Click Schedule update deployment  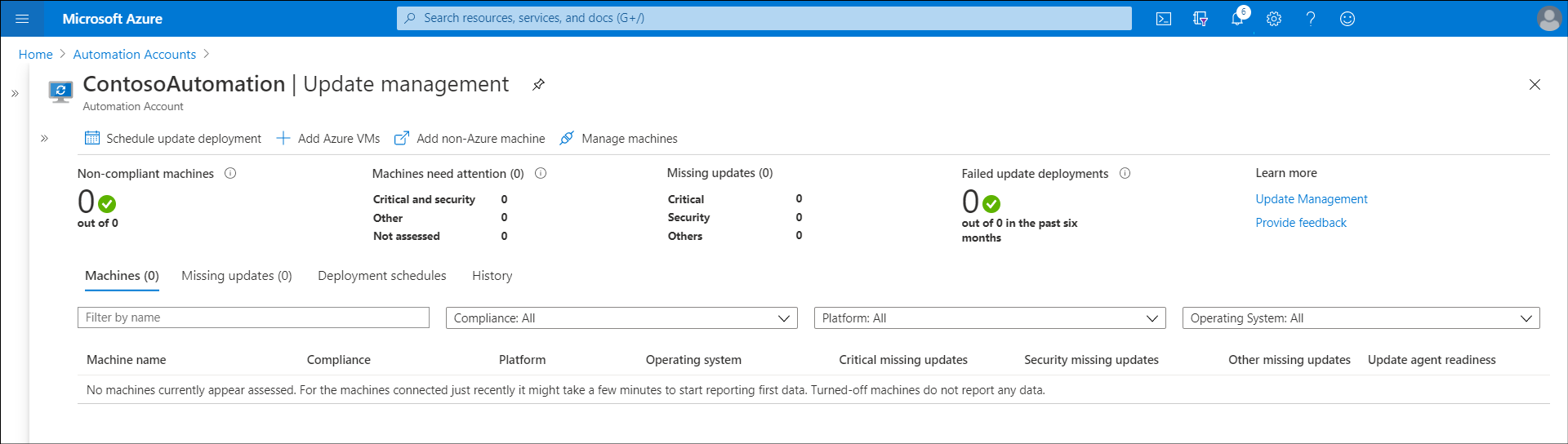(173, 139)
